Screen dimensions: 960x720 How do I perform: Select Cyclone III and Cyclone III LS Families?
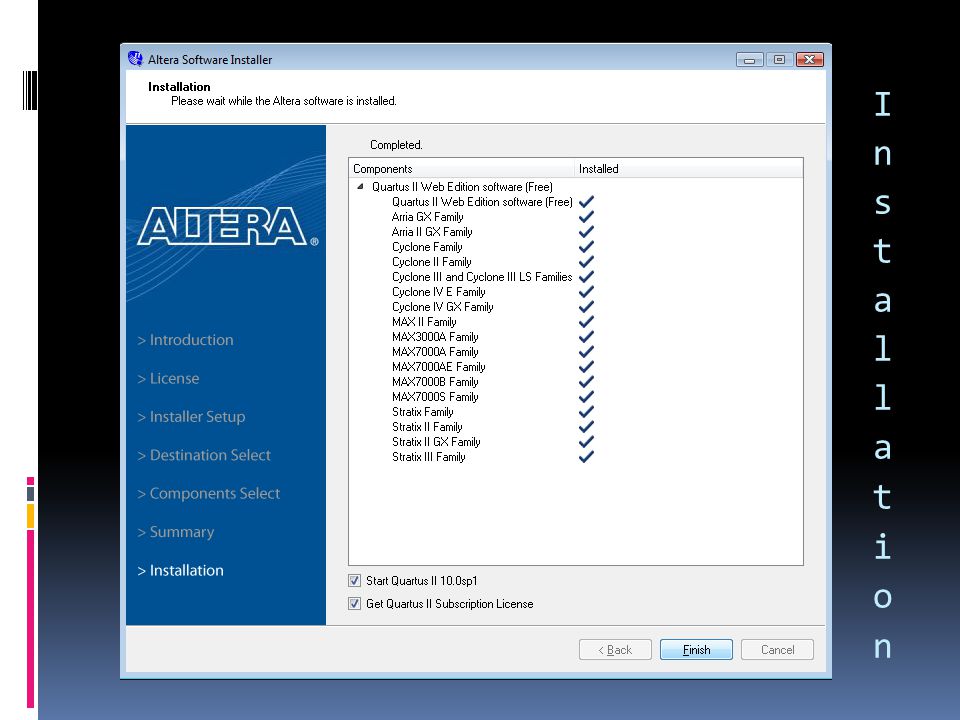click(x=482, y=277)
